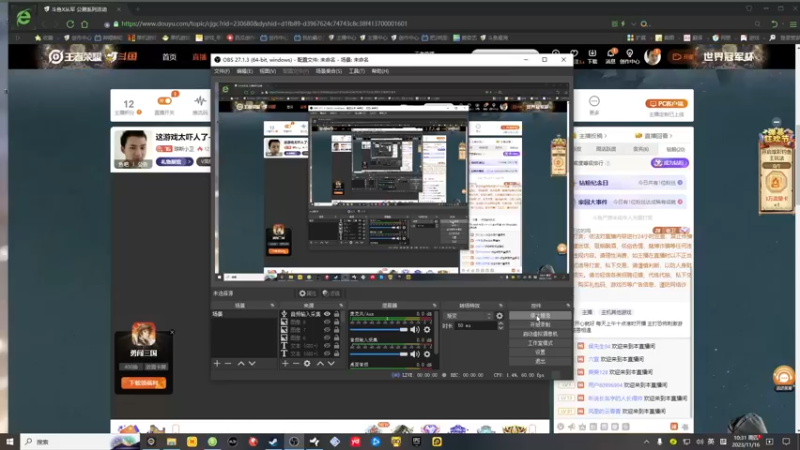800x450 pixels.
Task: Toggle lock on the audio input capture source
Action: coord(337,314)
